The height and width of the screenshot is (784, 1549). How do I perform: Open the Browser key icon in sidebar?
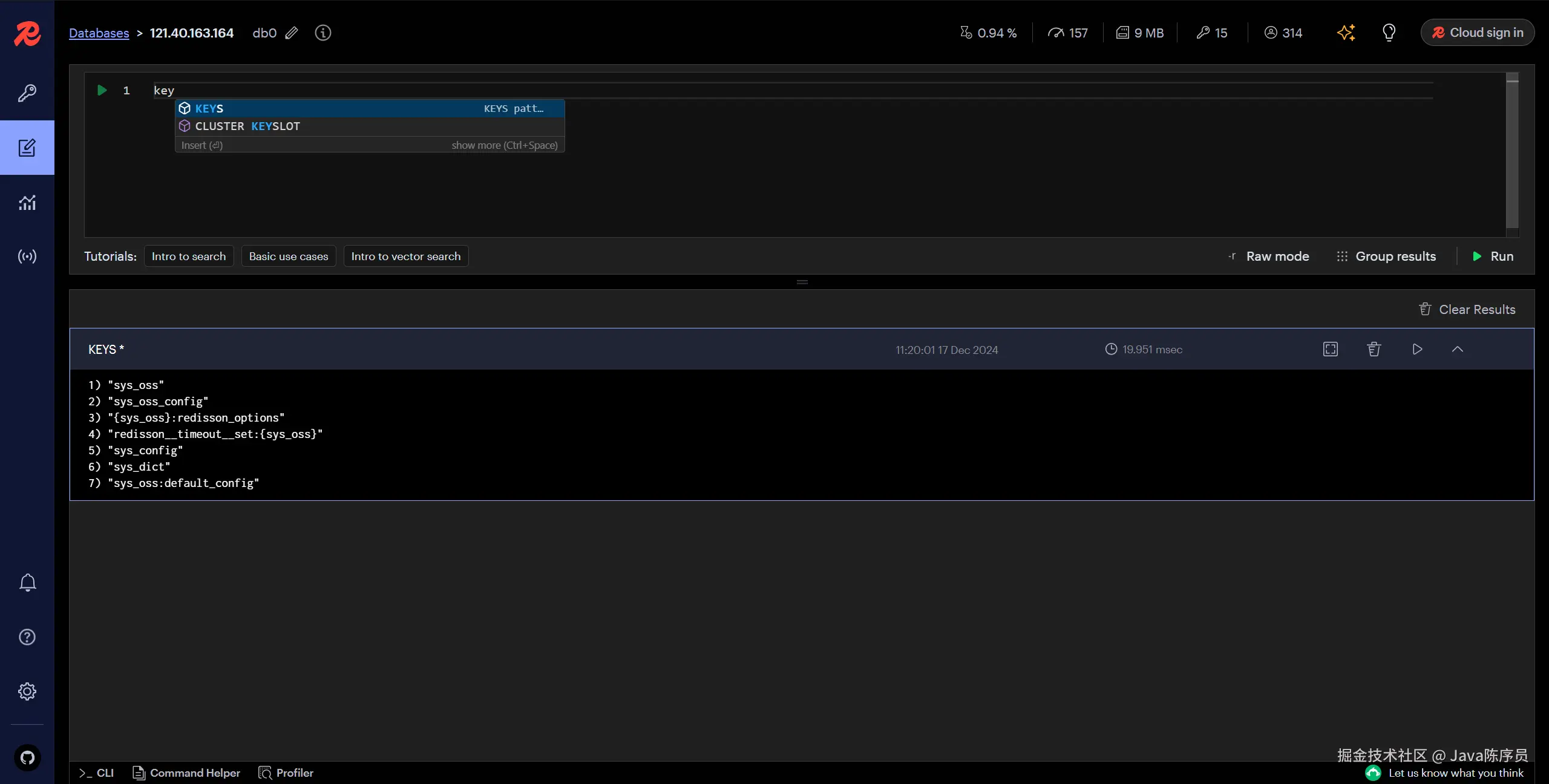[x=27, y=93]
